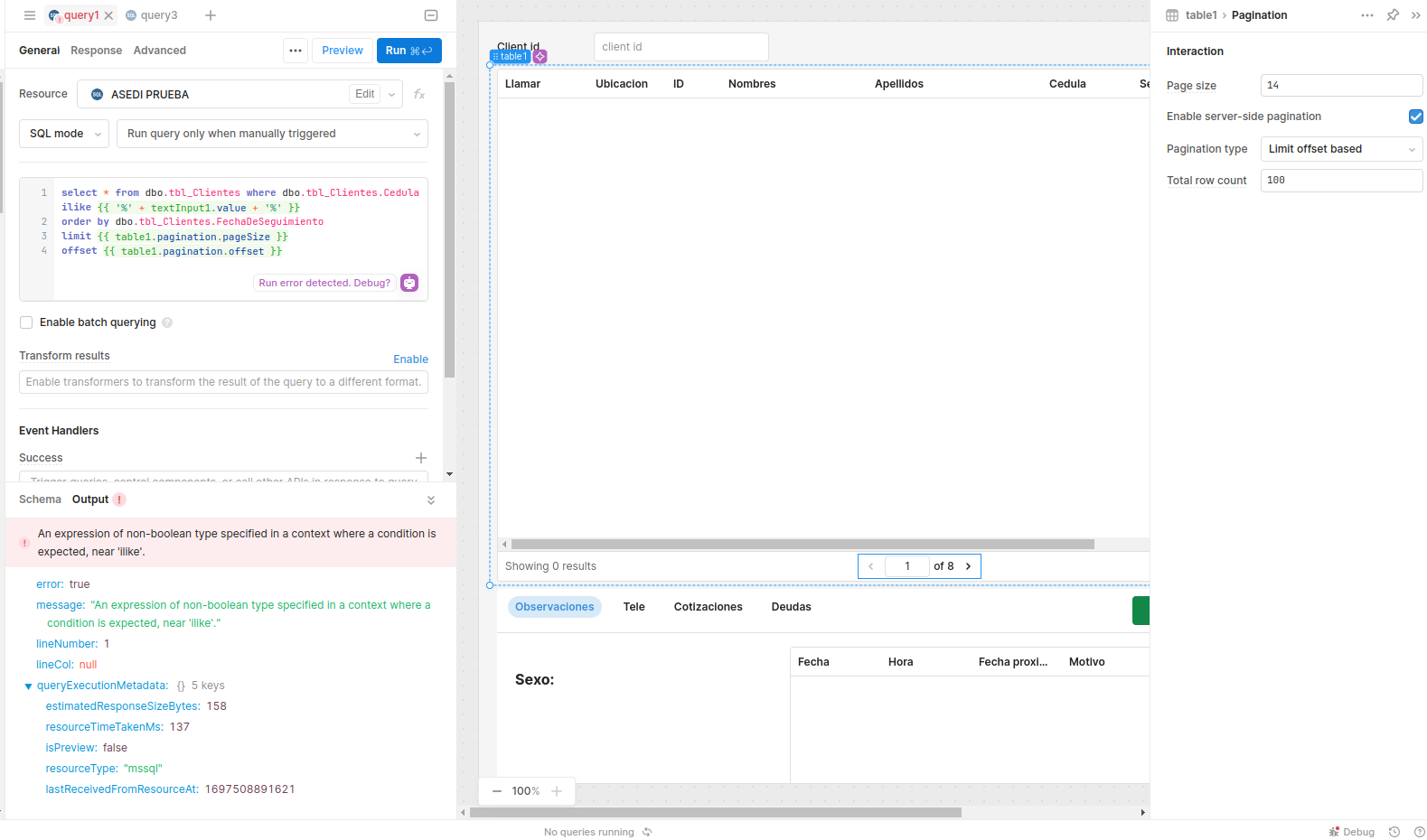
Task: Enable batch querying checkbox
Action: coord(26,322)
